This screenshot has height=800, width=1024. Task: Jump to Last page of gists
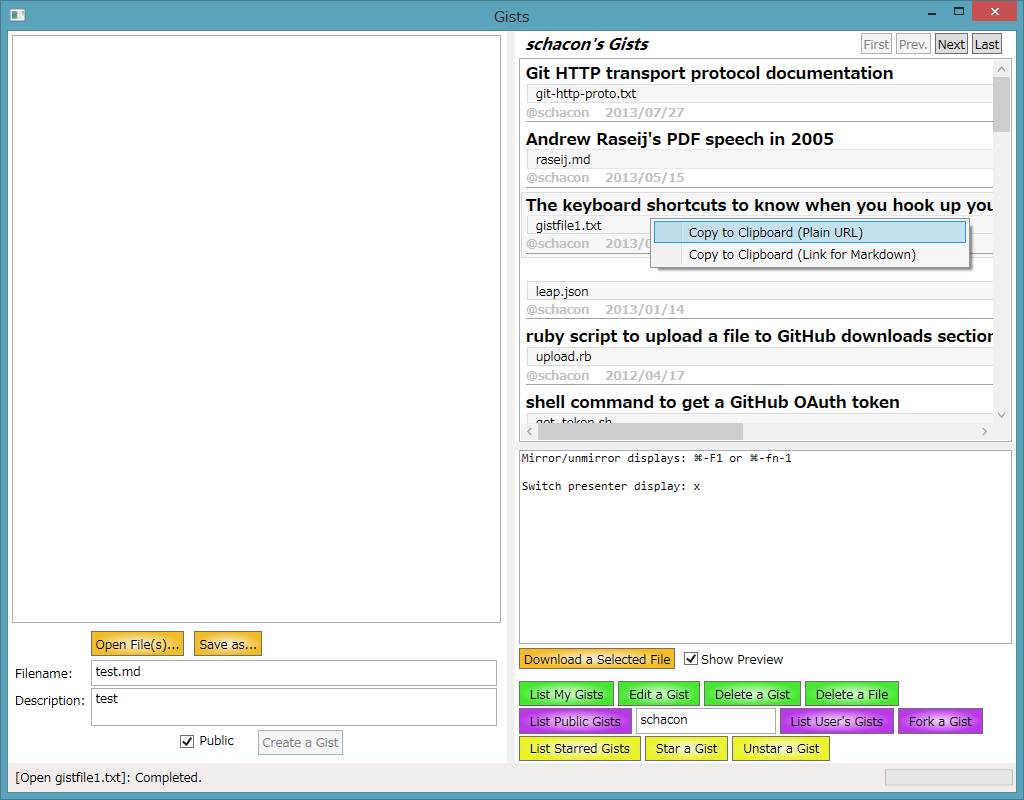(987, 44)
